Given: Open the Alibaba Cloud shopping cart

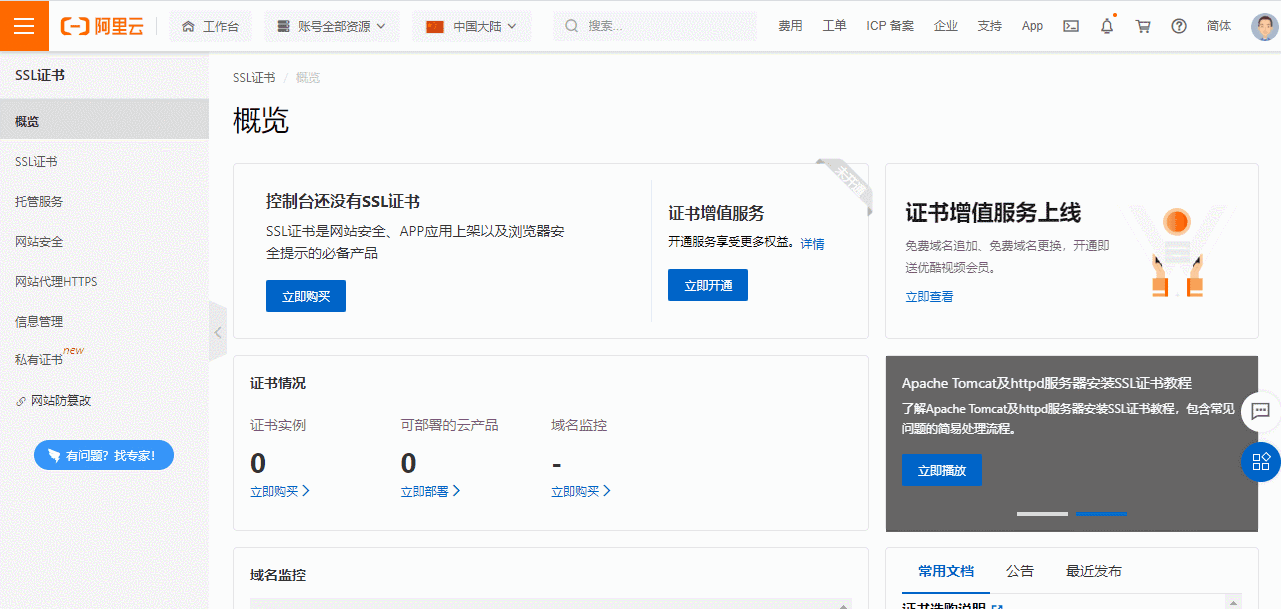Looking at the screenshot, I should pos(1142,25).
